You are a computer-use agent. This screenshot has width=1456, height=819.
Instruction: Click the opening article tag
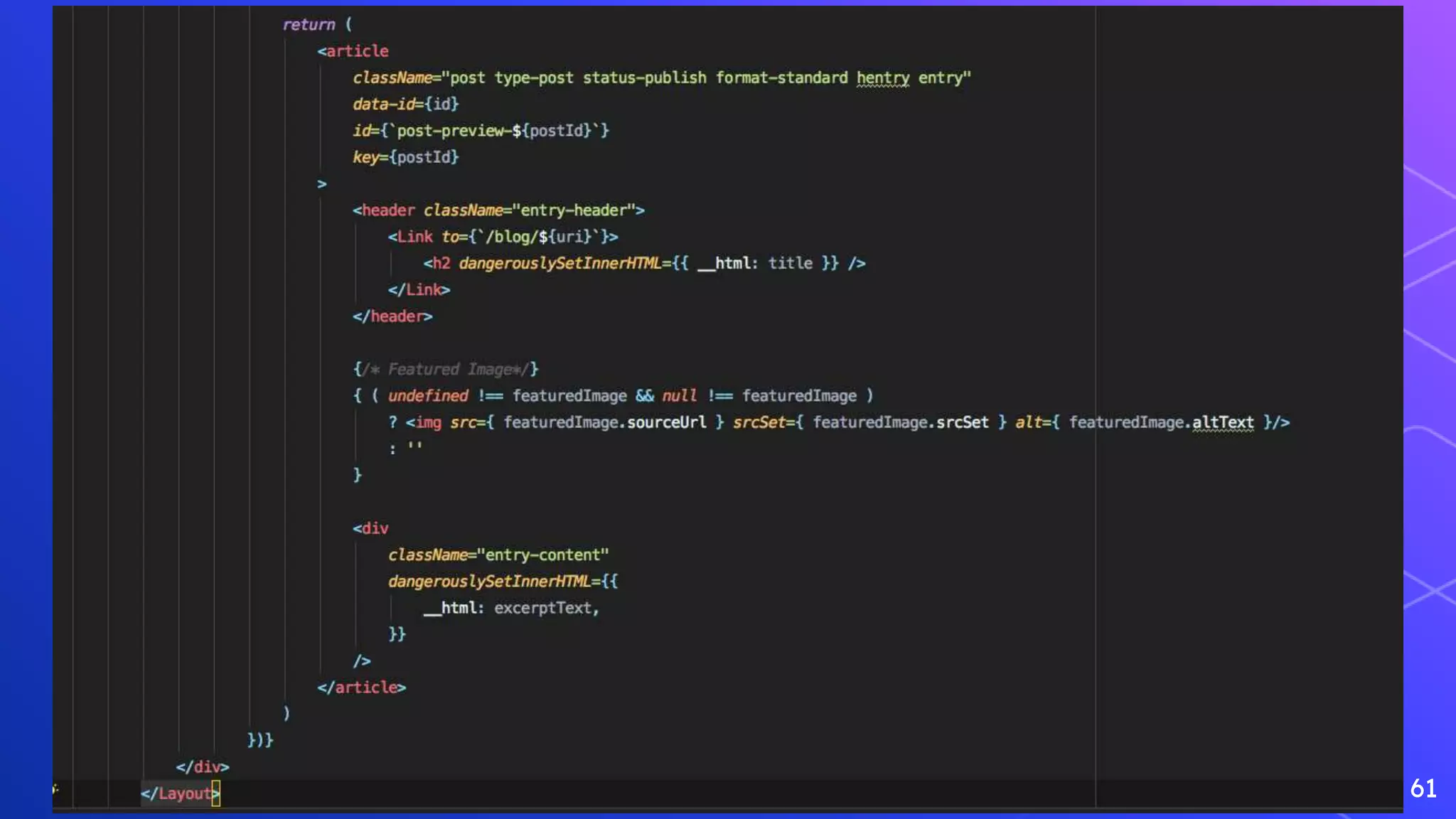pos(353,51)
